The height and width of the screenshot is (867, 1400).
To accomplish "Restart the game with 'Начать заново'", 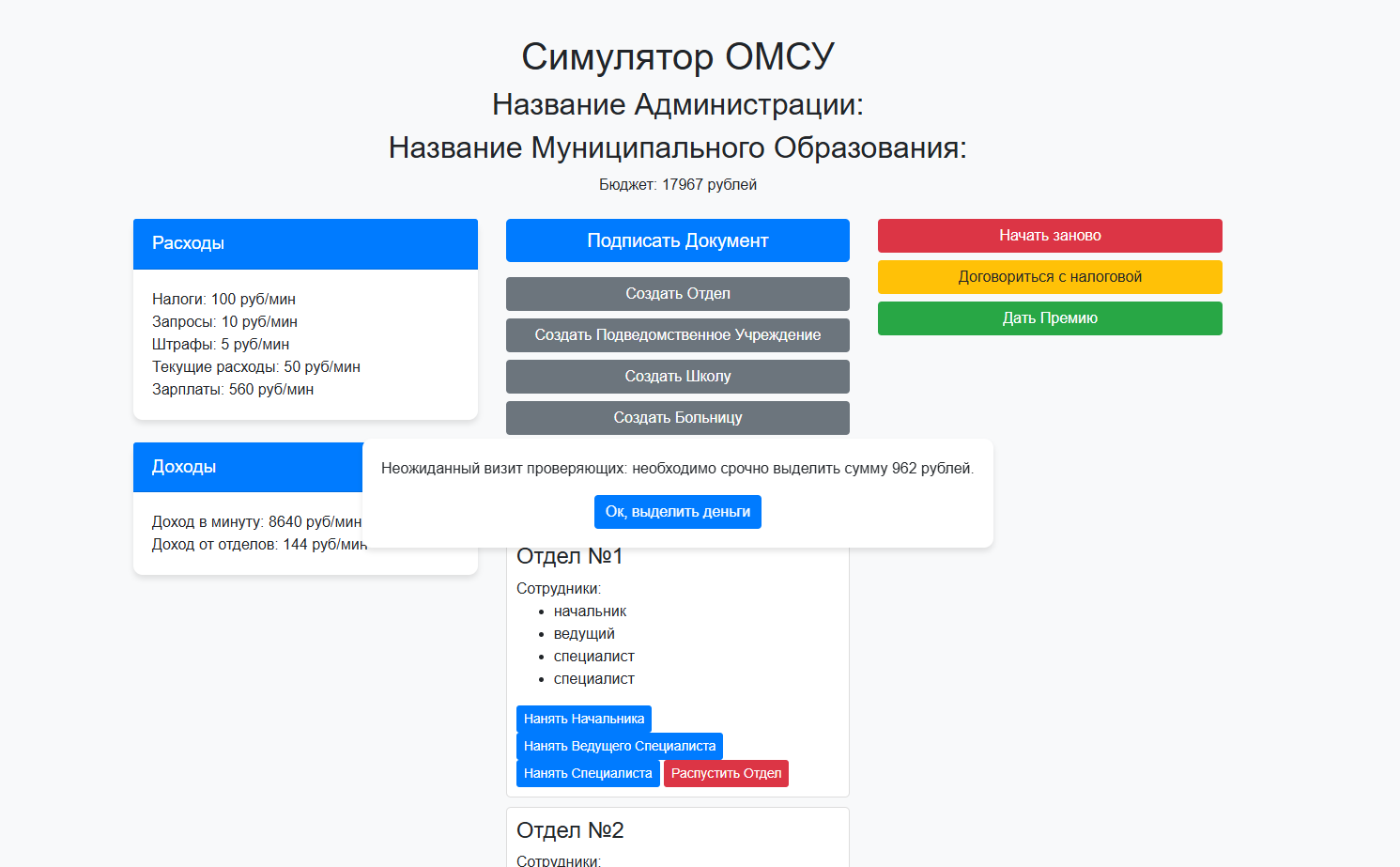I will click(x=1049, y=235).
